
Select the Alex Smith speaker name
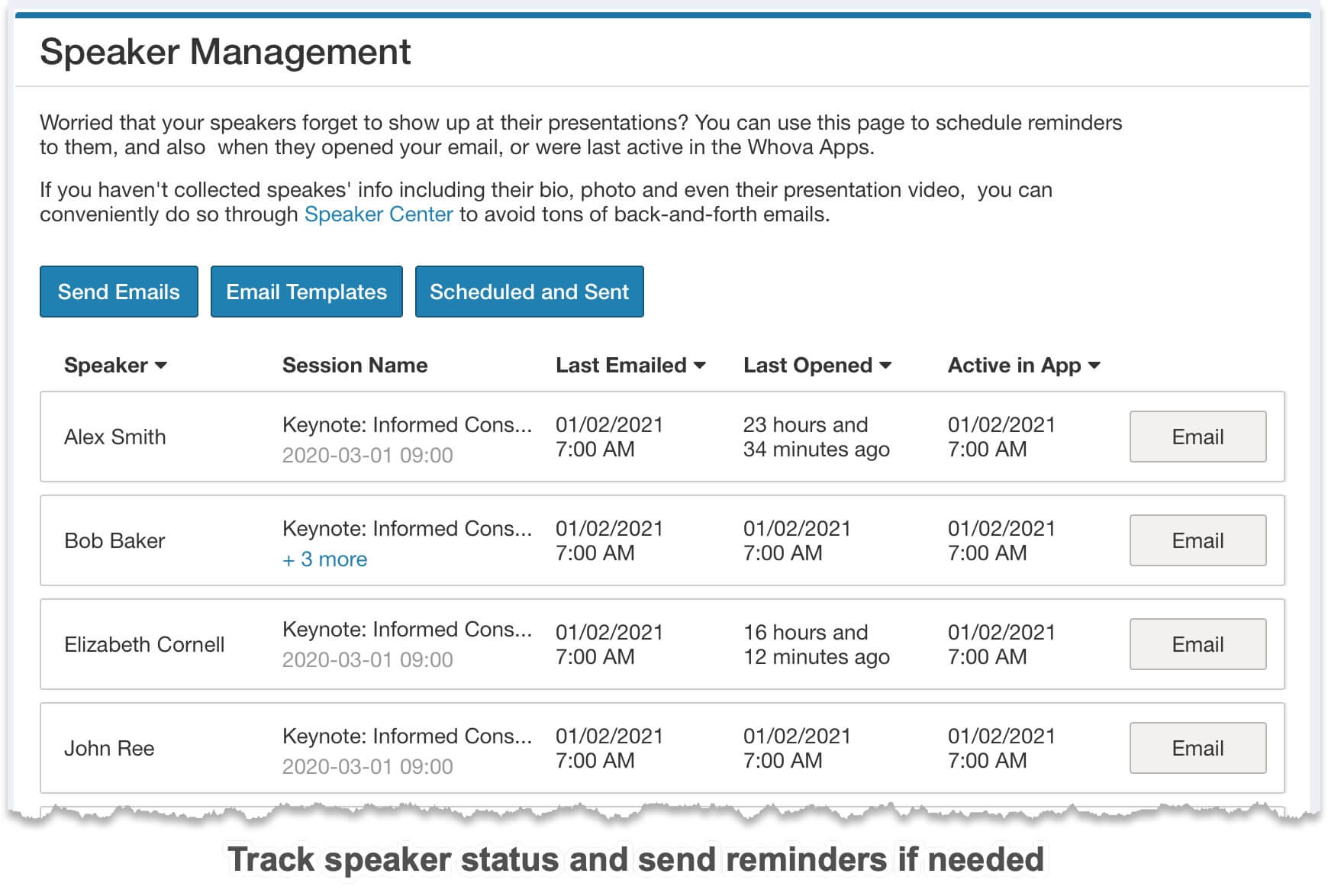click(114, 437)
